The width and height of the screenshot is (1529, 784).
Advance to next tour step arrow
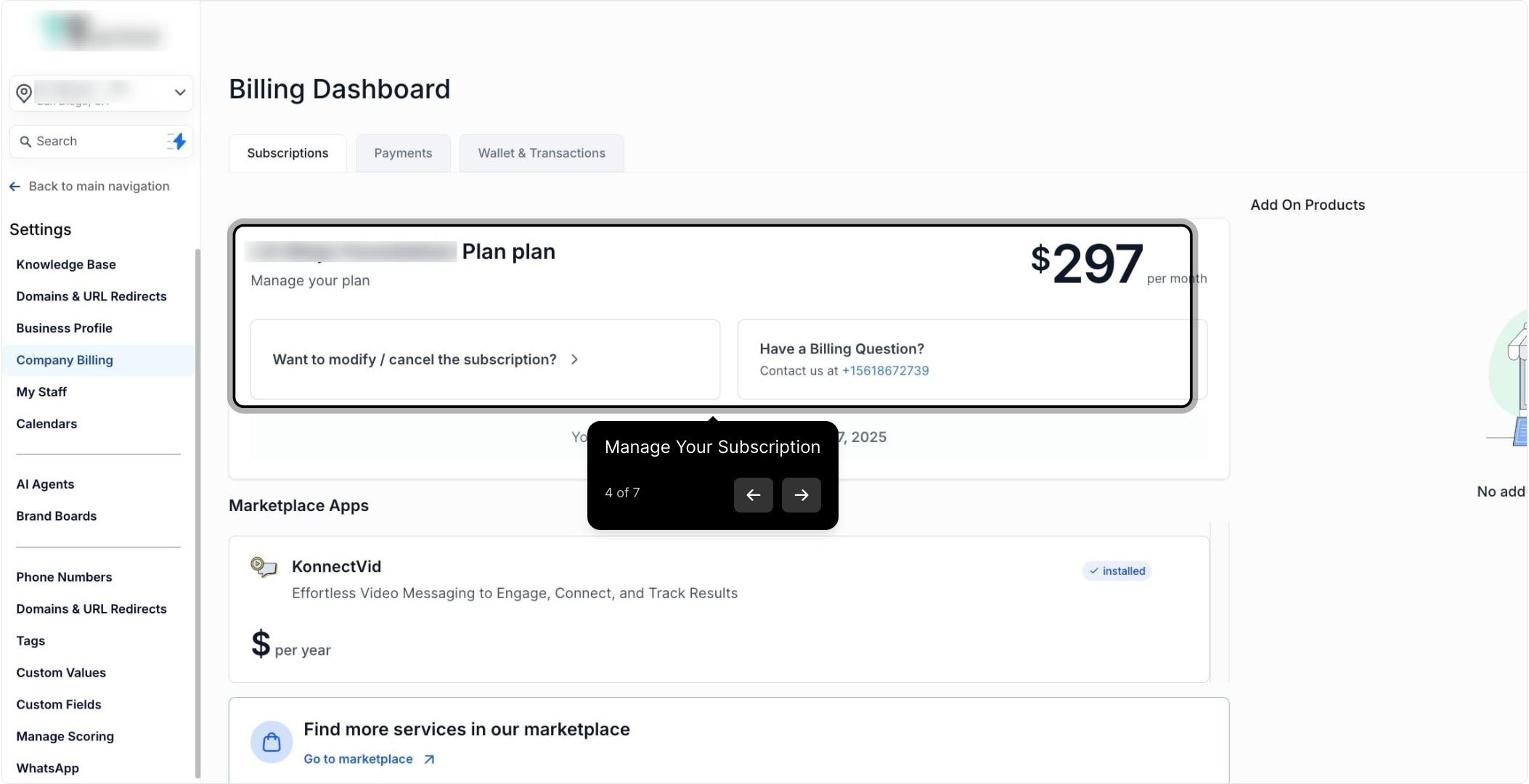[x=801, y=495]
